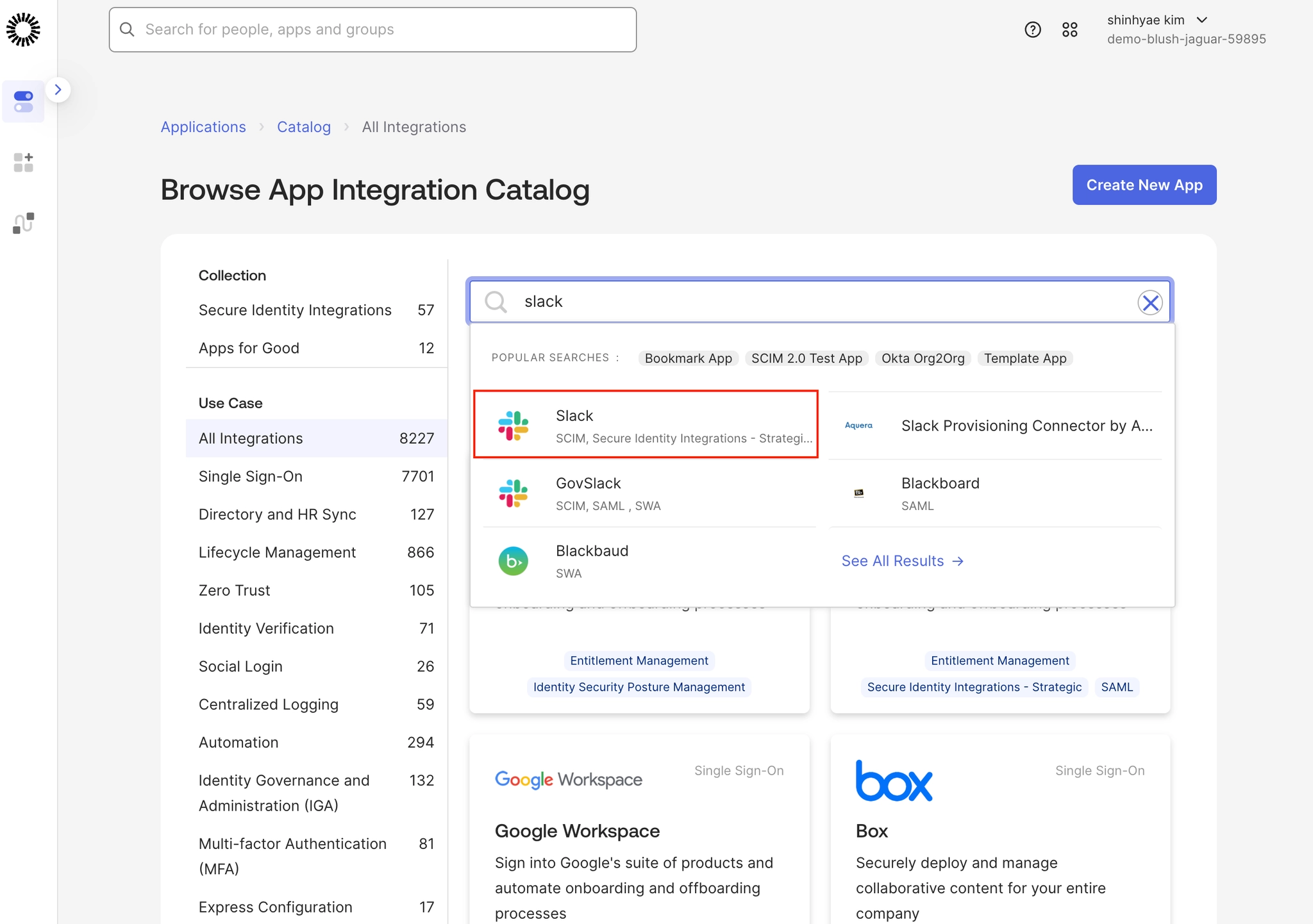
Task: Filter by Automation use case
Action: pos(316,742)
